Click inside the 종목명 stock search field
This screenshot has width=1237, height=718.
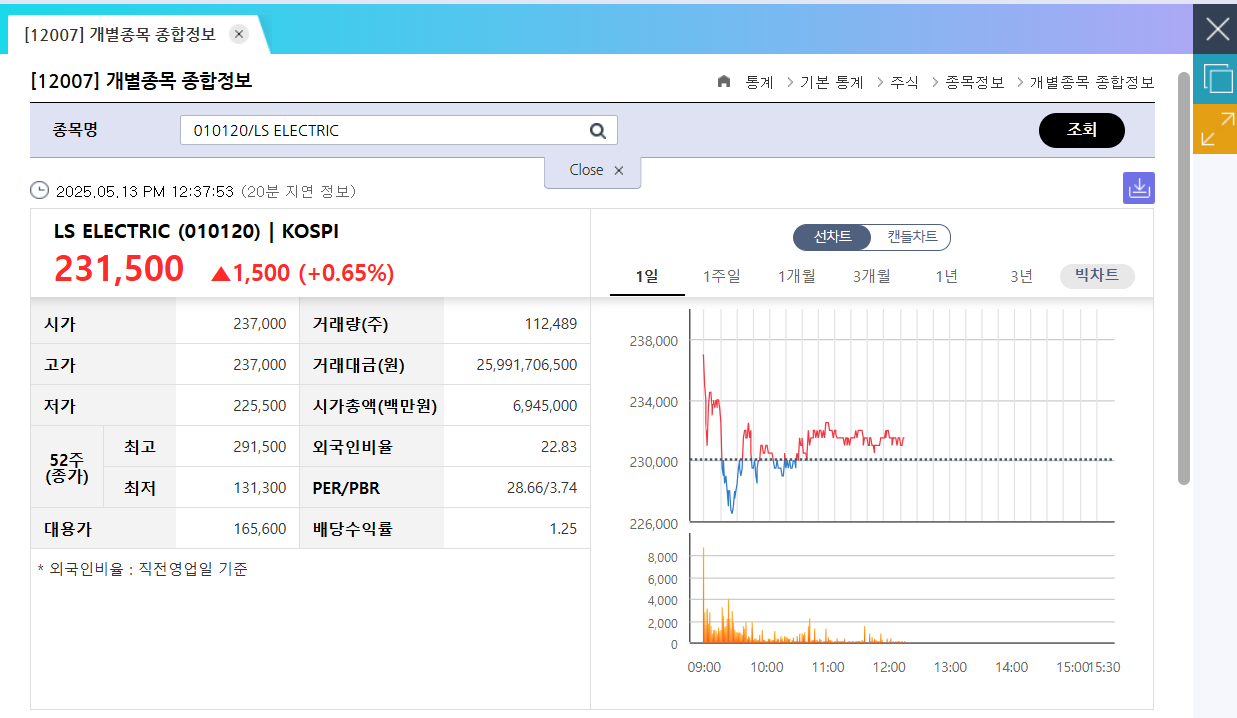coord(380,130)
